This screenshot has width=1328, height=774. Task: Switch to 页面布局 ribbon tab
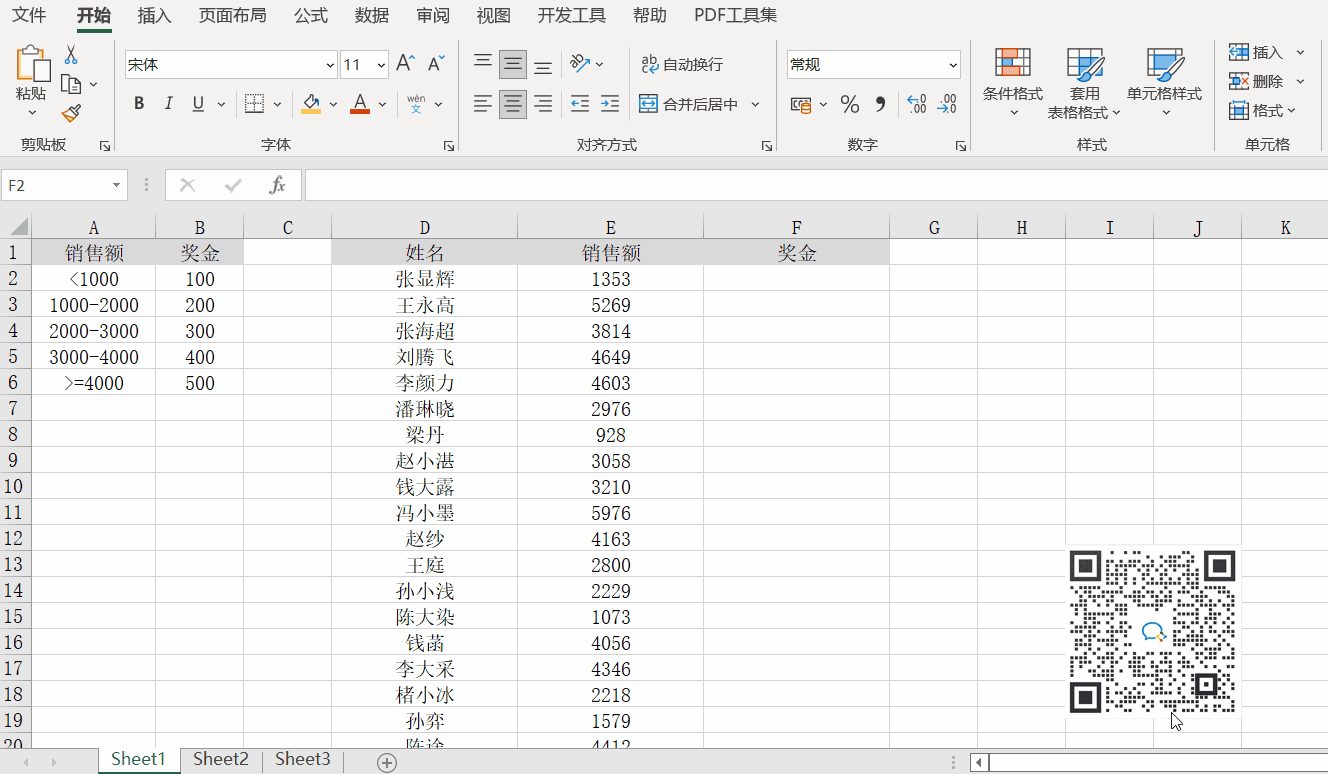(232, 16)
